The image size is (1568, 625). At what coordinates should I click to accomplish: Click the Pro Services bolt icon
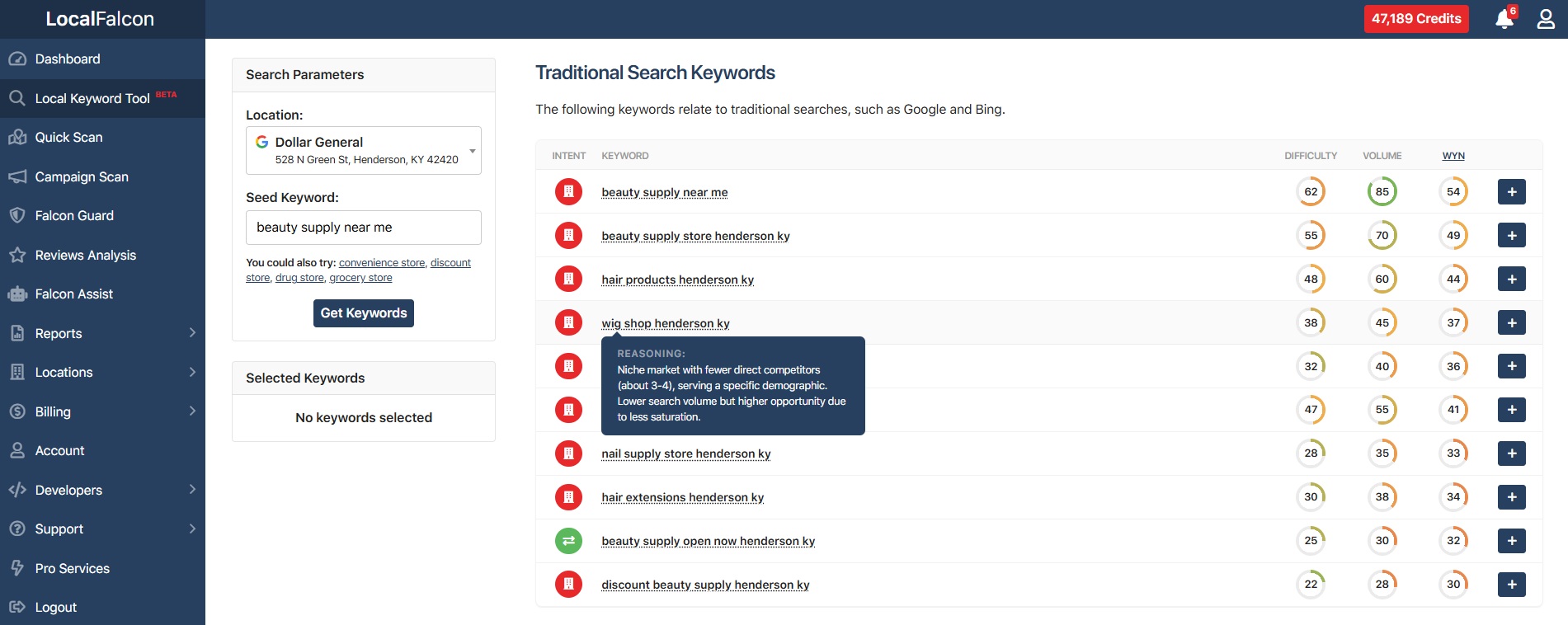pos(17,568)
